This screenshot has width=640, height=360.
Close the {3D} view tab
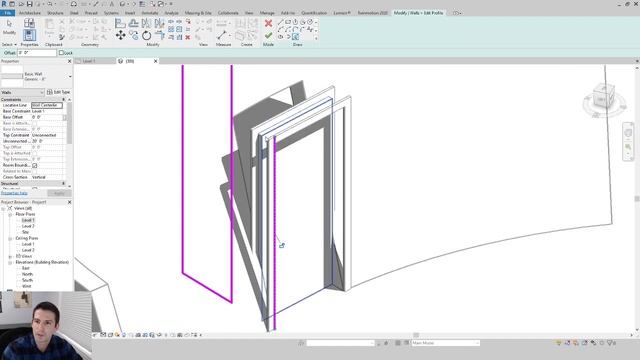click(155, 61)
